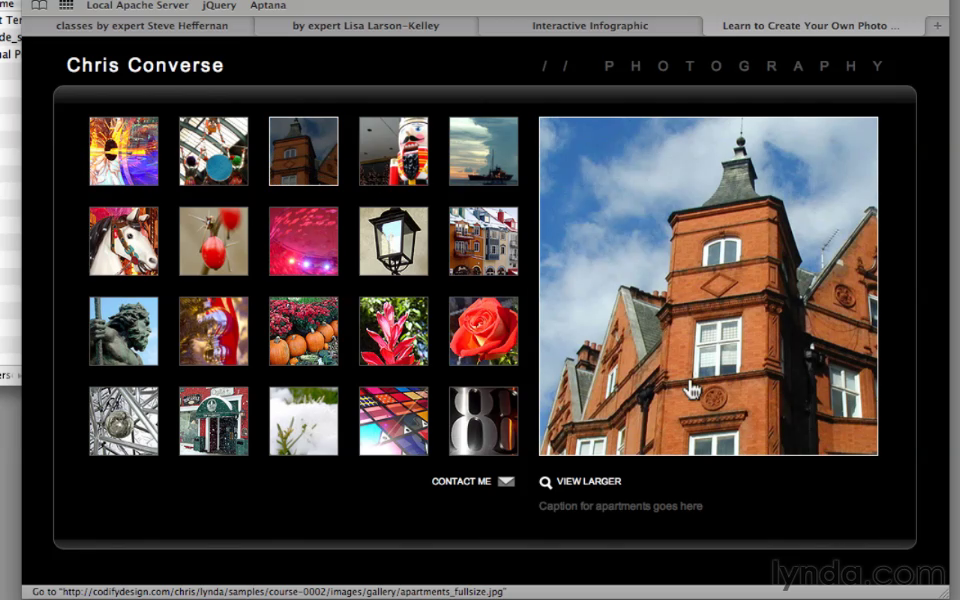Viewport: 960px width, 600px height.
Task: Select the black street lantern thumbnail
Action: pyautogui.click(x=394, y=241)
